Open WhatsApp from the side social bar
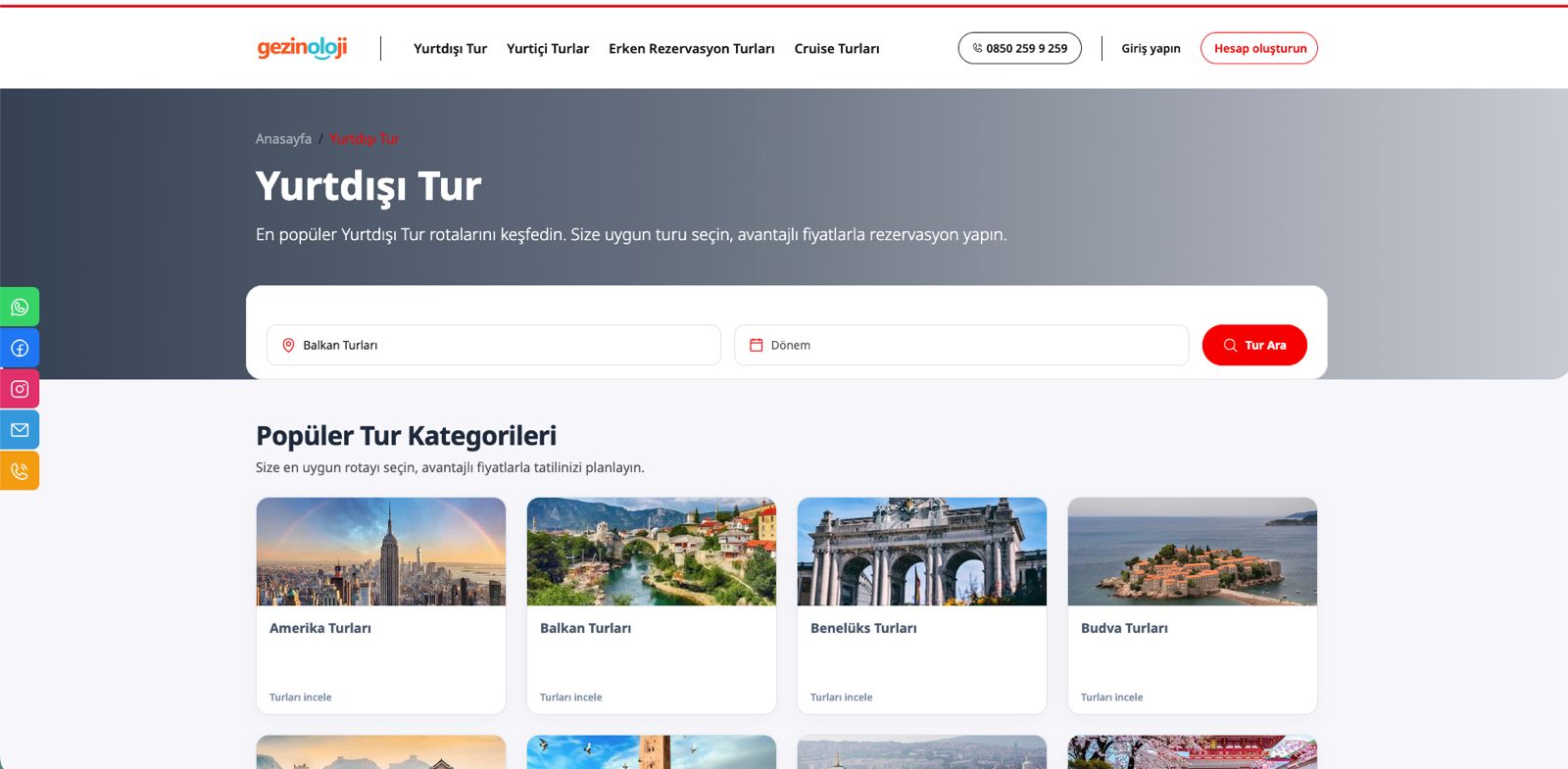Image resolution: width=1568 pixels, height=769 pixels. pos(20,307)
